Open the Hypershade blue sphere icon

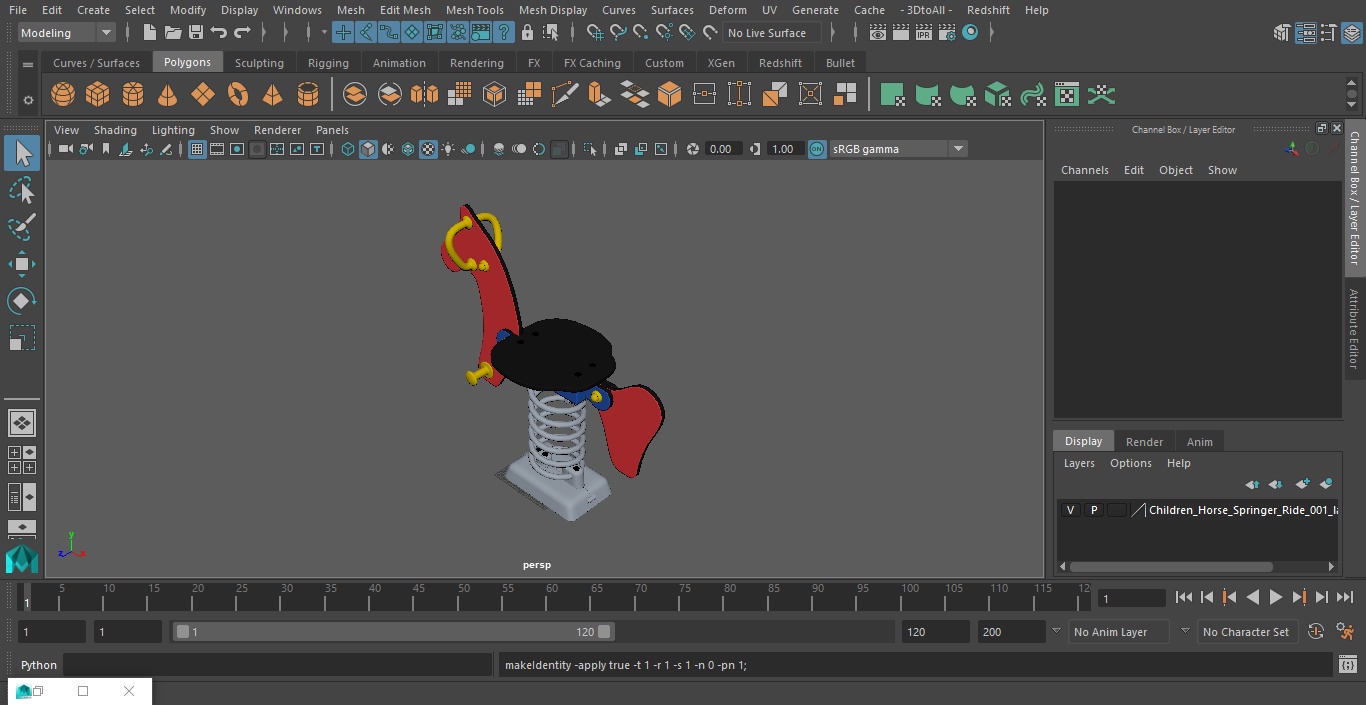tap(970, 33)
